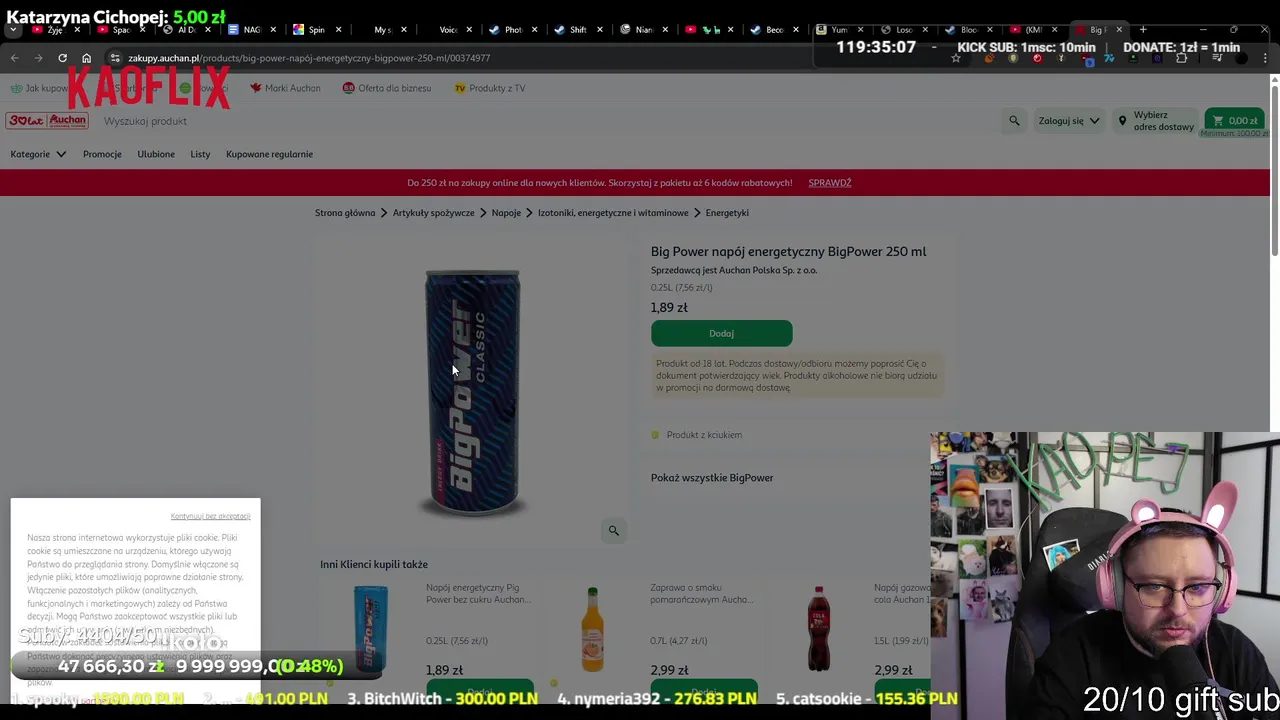1280x720 pixels.
Task: Click Oferta dla biznesu icon
Action: pyautogui.click(x=348, y=88)
